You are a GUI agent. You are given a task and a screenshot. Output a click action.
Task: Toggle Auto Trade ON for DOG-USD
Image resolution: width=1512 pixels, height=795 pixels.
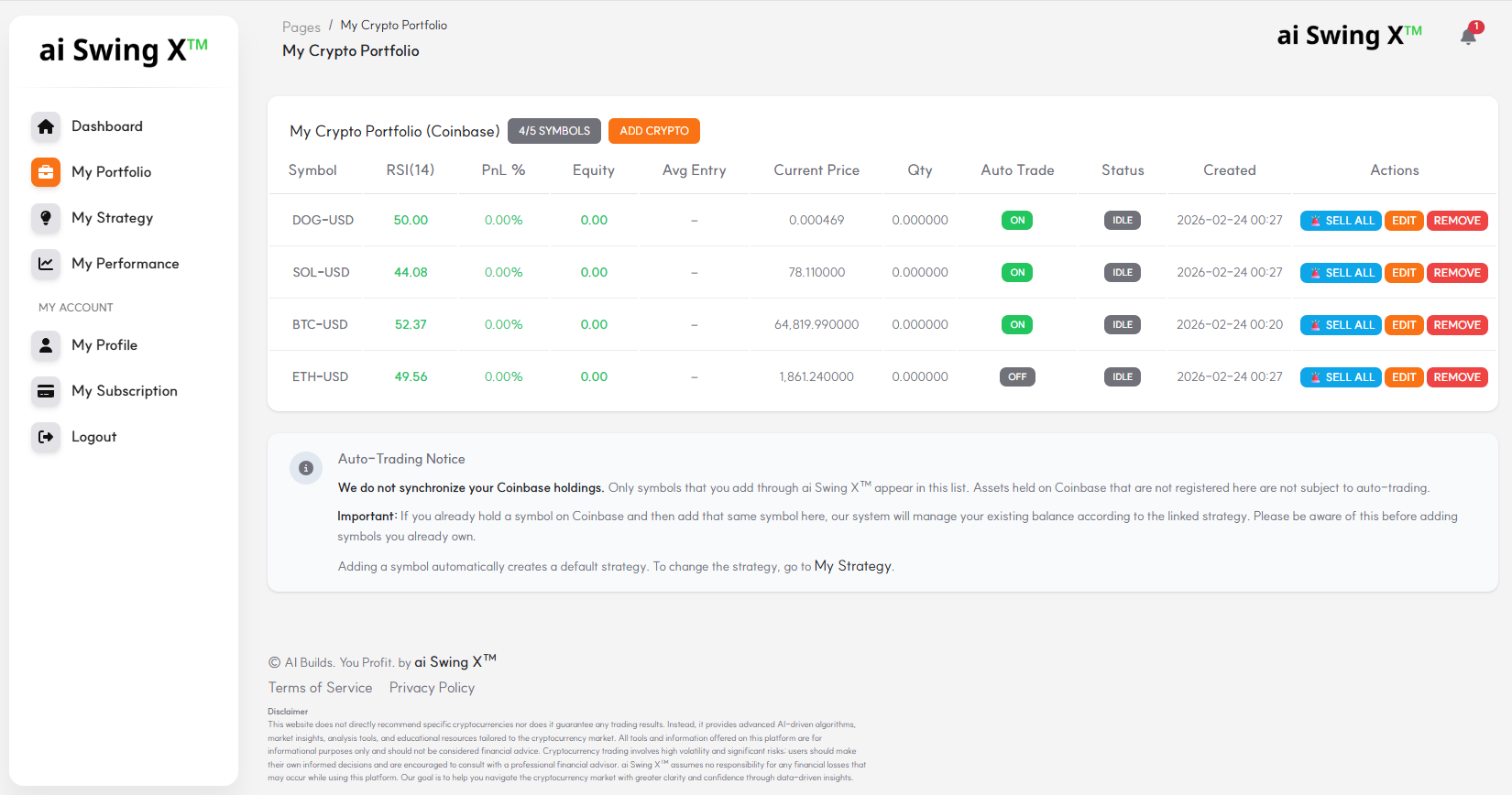tap(1017, 221)
